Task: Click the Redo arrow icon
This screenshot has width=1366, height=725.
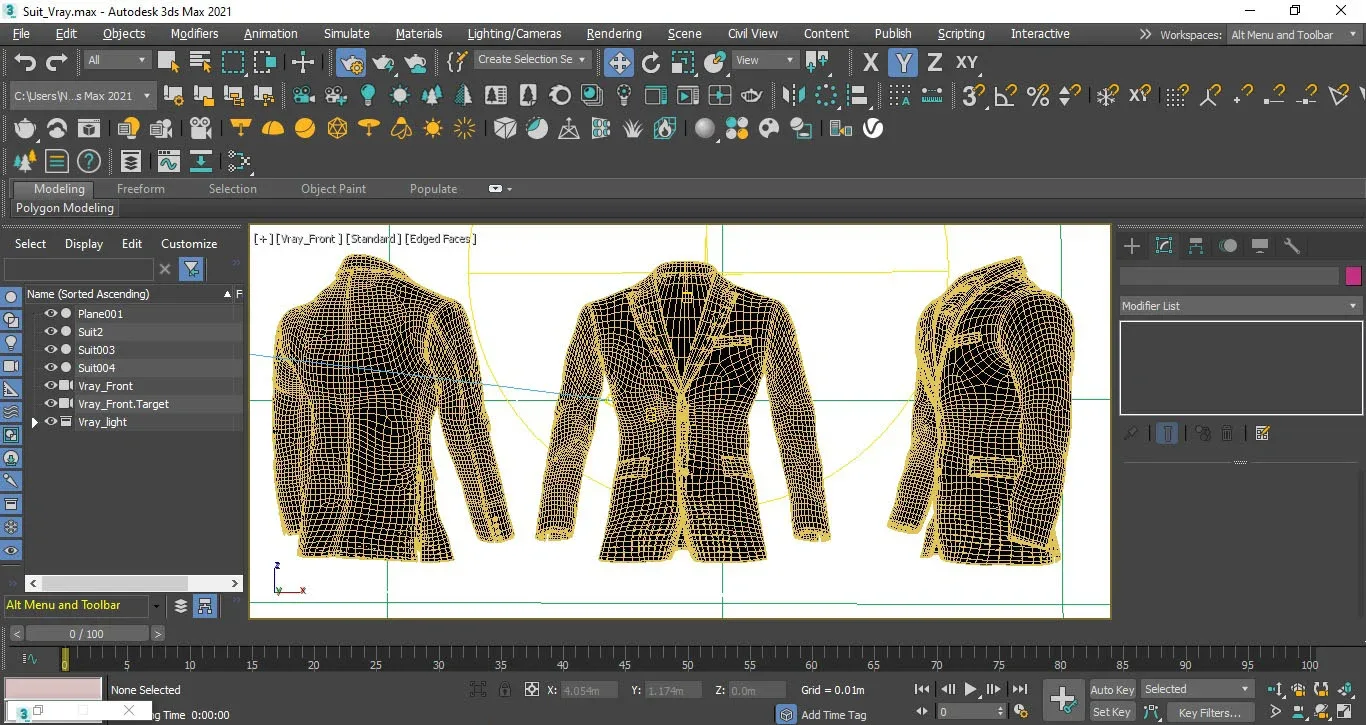Action: (x=57, y=62)
